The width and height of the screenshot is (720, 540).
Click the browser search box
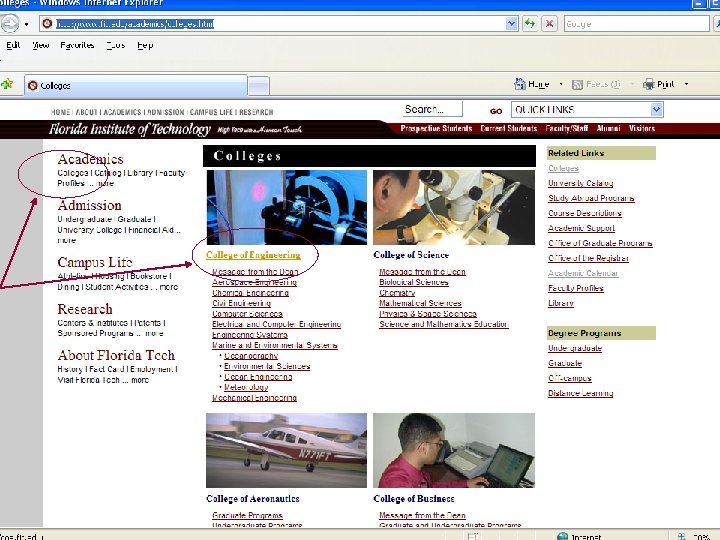pyautogui.click(x=636, y=24)
